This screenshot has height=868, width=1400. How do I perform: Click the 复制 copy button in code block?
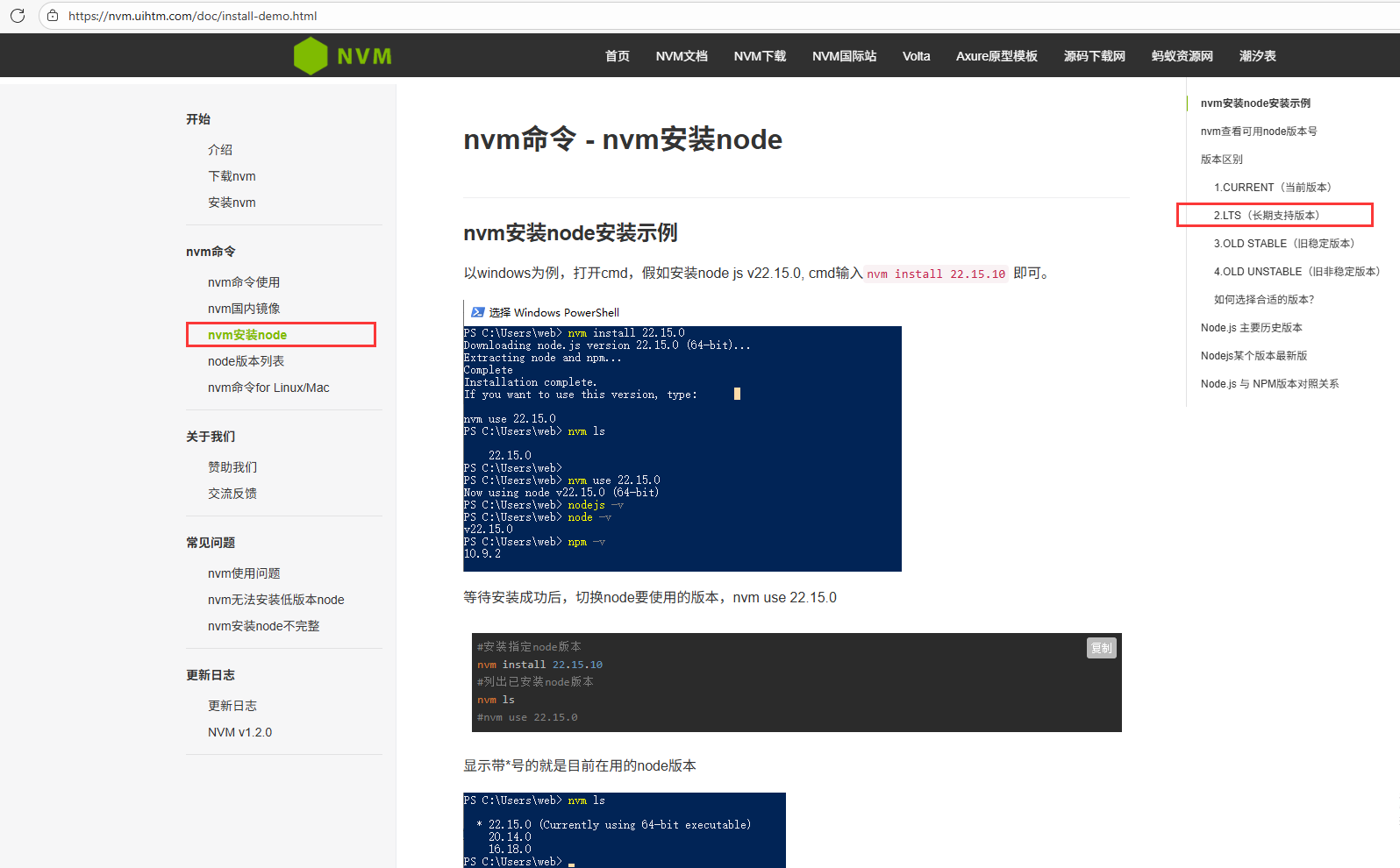click(1101, 648)
